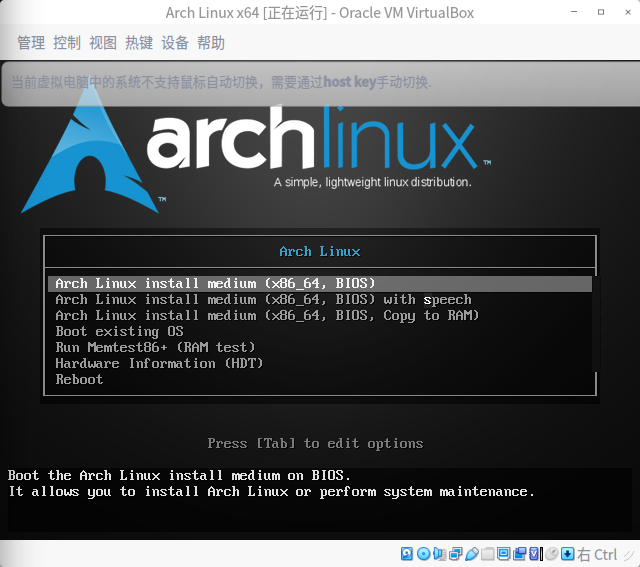The image size is (640, 567).
Task: Click the 右 Ctrl host key label
Action: (x=597, y=555)
